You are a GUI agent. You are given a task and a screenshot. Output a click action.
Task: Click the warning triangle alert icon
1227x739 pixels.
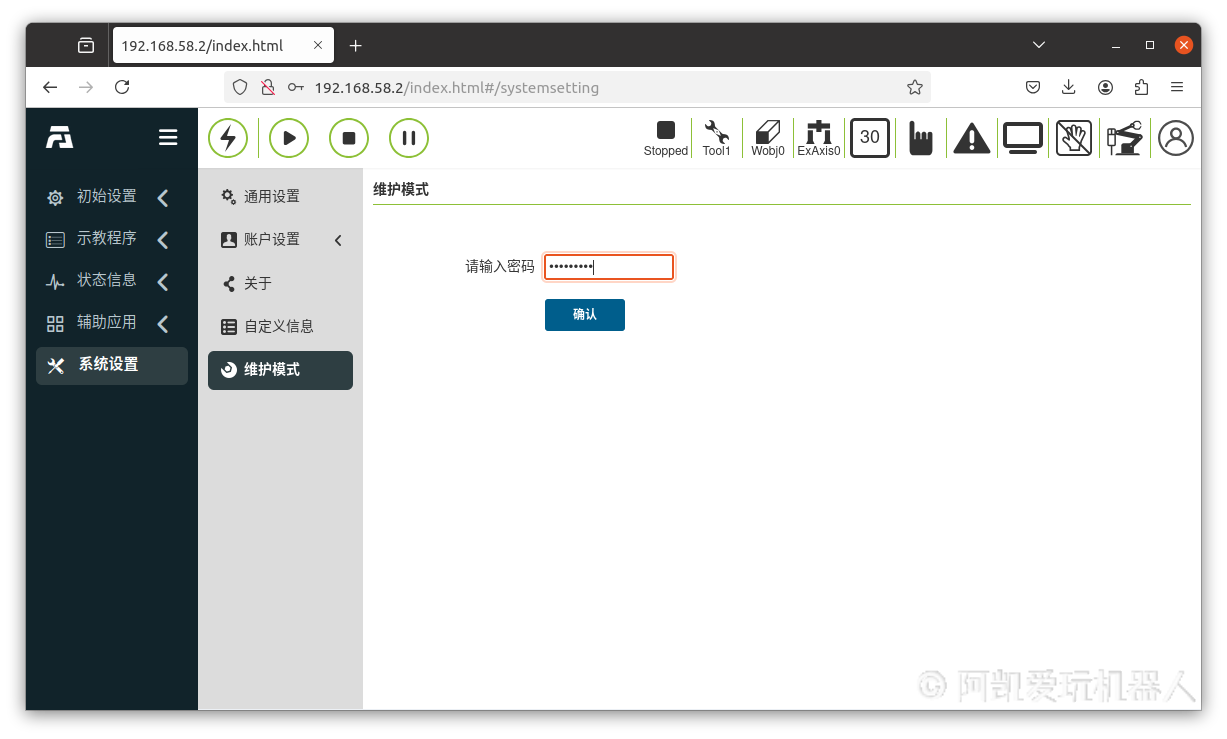point(971,138)
